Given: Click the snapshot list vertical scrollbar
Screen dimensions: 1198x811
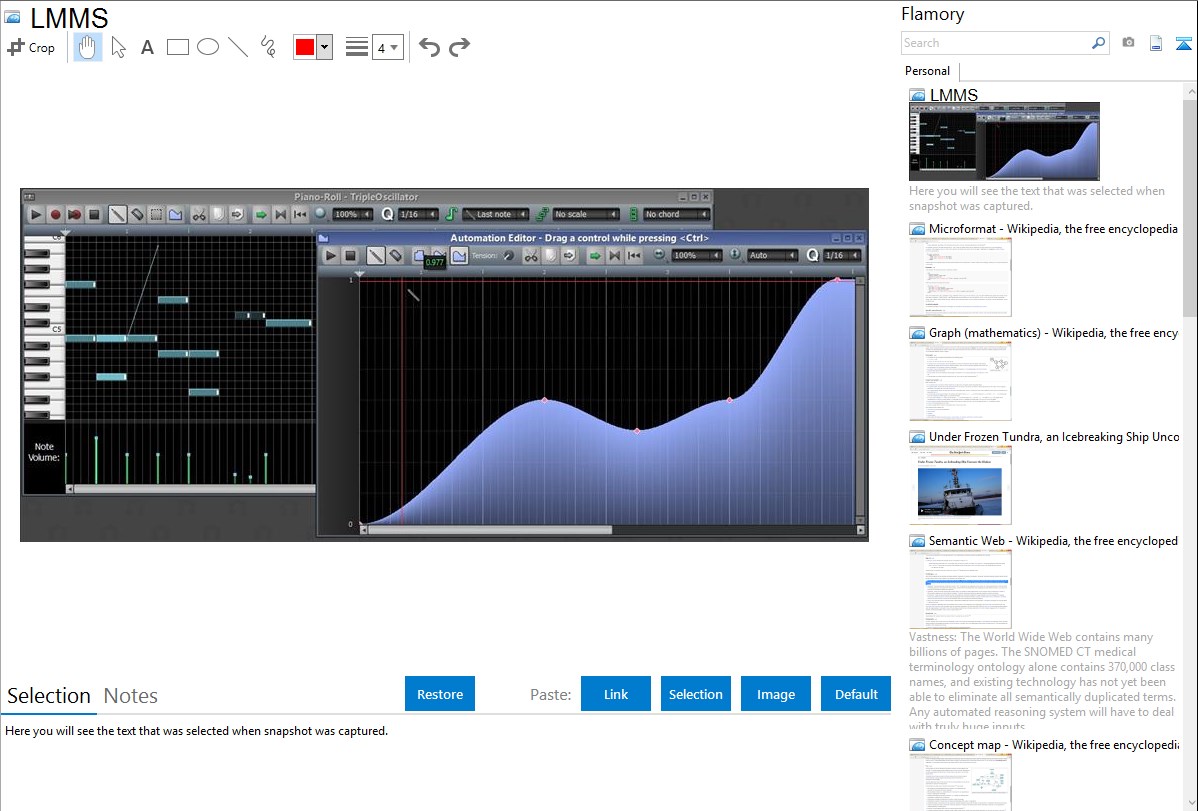Looking at the screenshot, I should pos(1190,208).
